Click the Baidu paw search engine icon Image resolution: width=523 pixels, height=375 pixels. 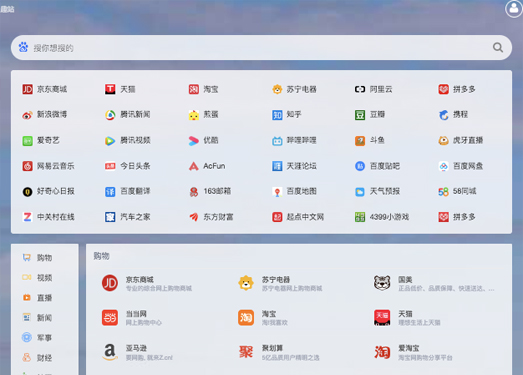click(x=23, y=47)
